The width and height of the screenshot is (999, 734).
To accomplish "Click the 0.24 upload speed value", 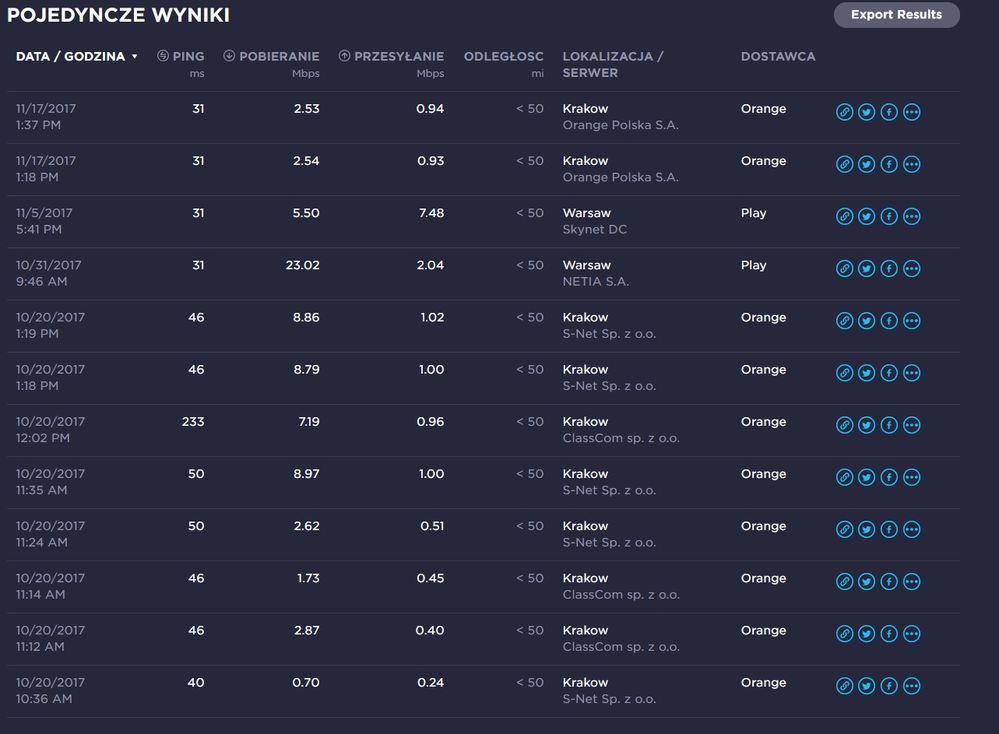I will coord(431,682).
